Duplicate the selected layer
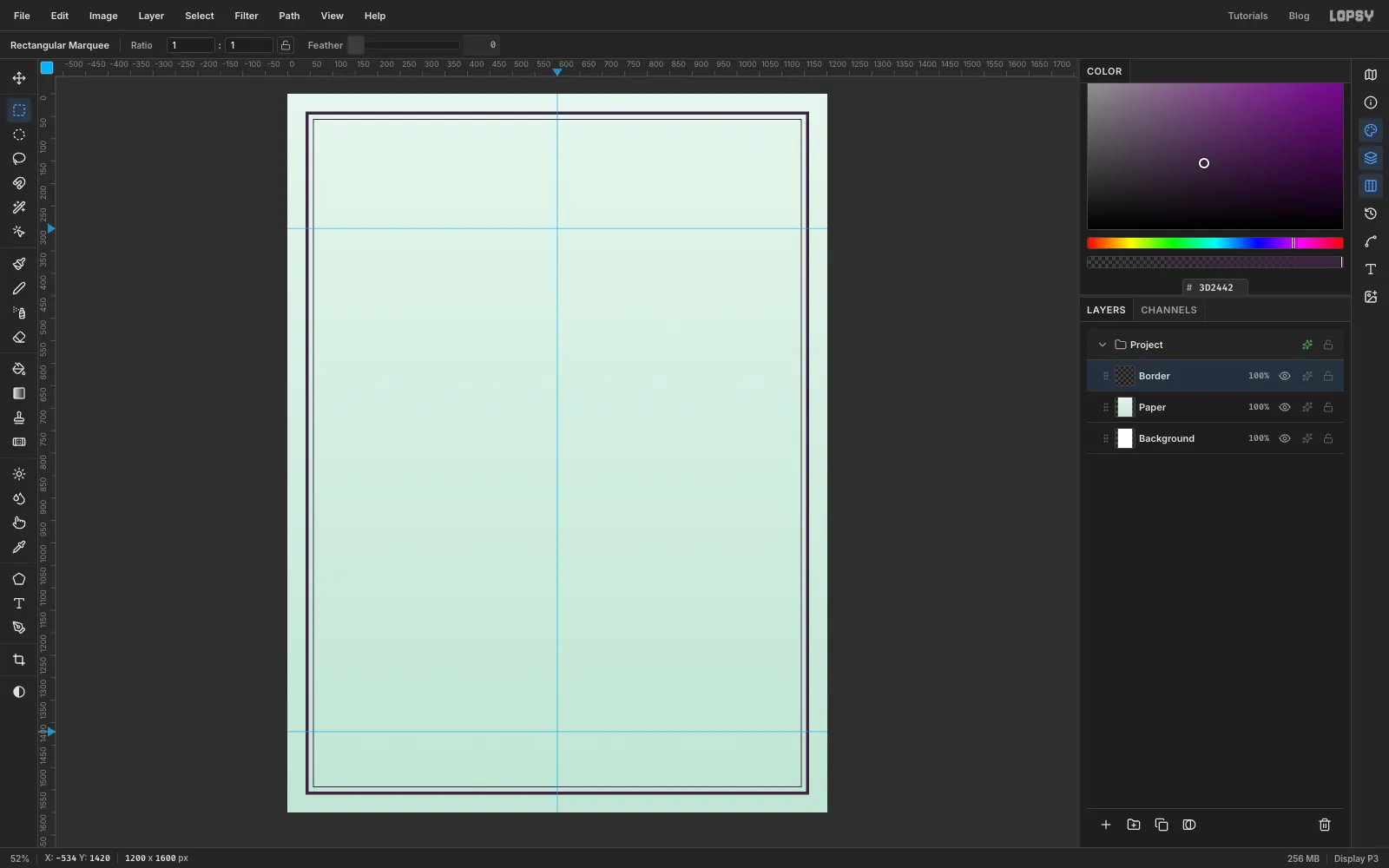 pyautogui.click(x=1162, y=825)
